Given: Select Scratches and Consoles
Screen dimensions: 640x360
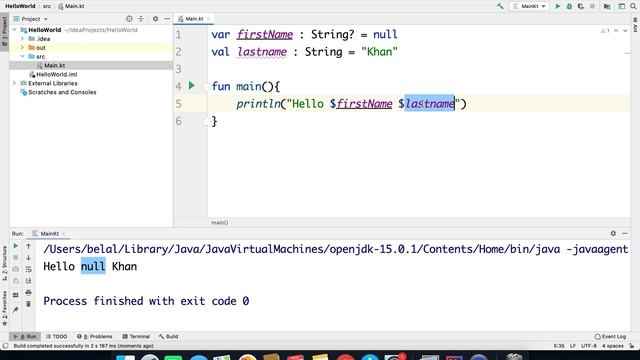Looking at the screenshot, I should (62, 92).
